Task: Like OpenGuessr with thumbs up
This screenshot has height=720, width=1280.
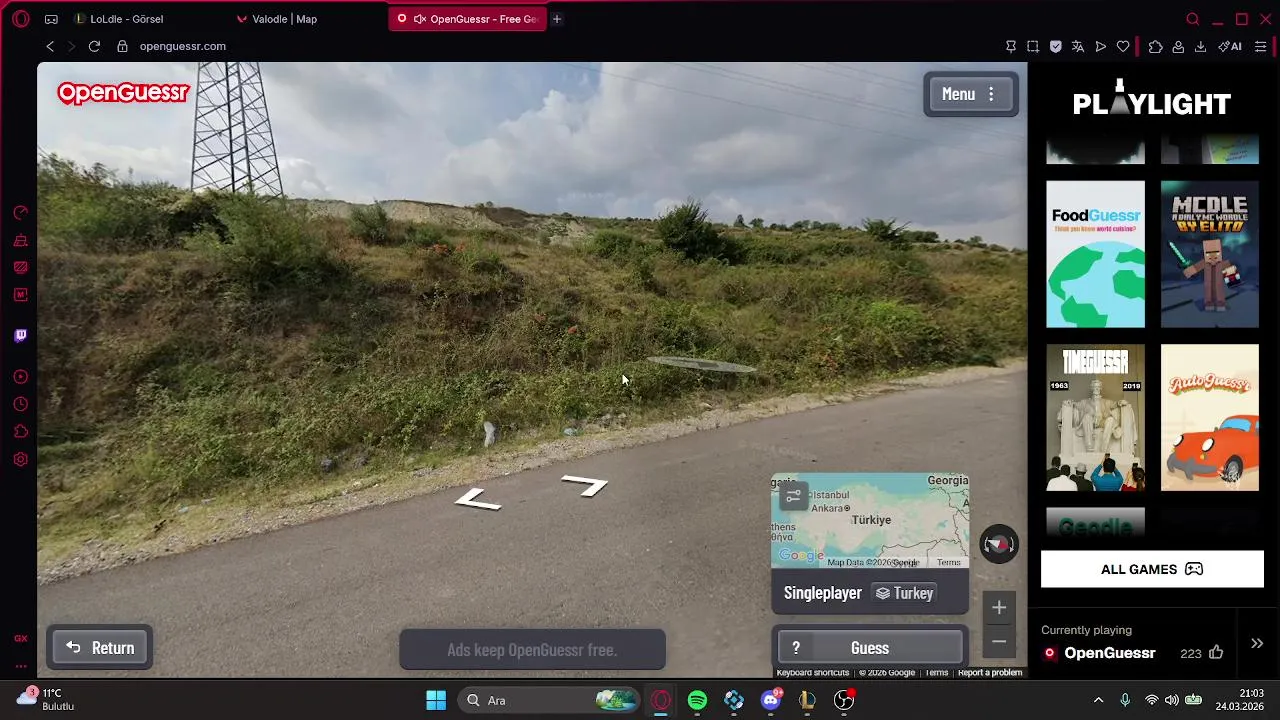Action: pos(1216,653)
